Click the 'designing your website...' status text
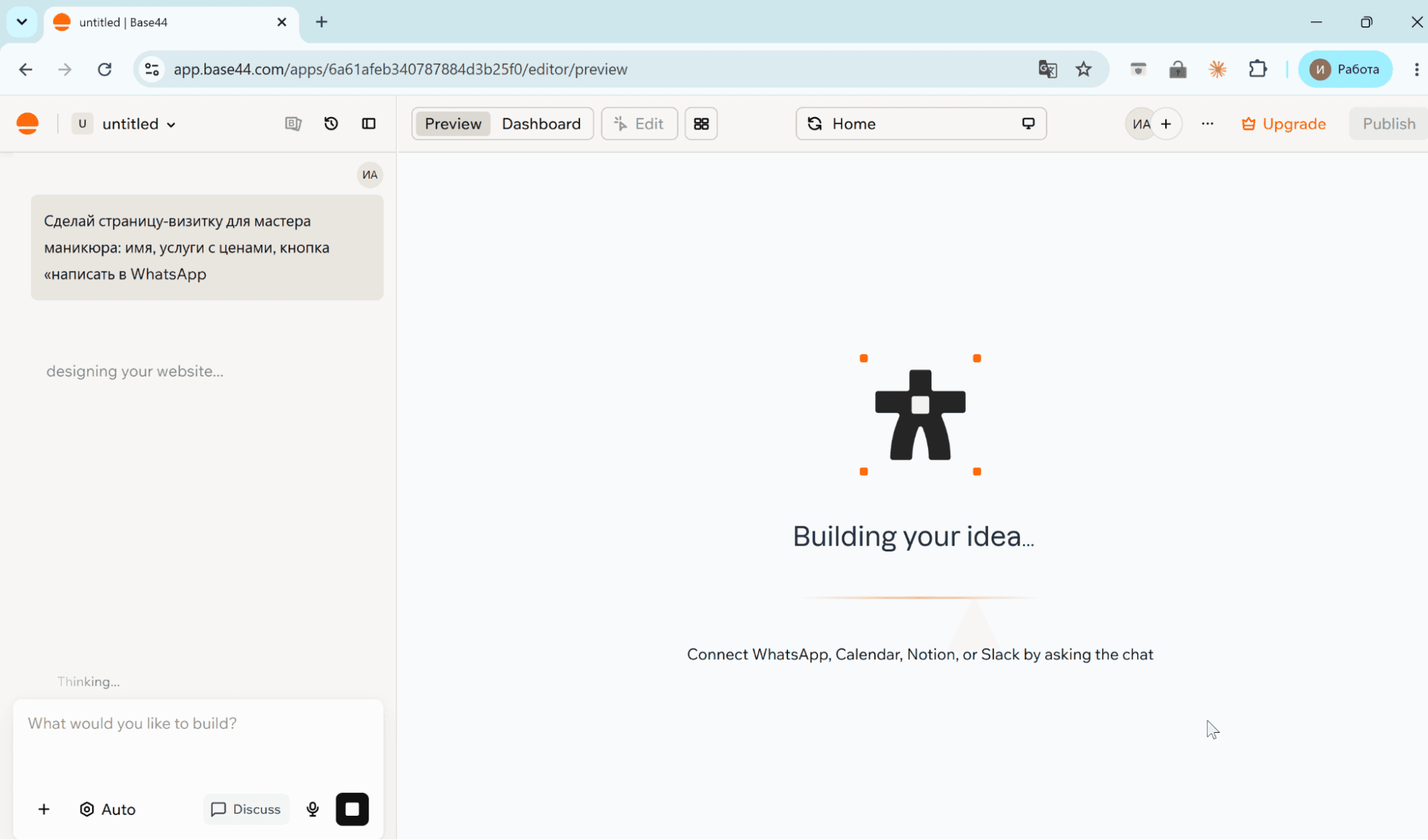This screenshot has height=840, width=1428. [135, 371]
